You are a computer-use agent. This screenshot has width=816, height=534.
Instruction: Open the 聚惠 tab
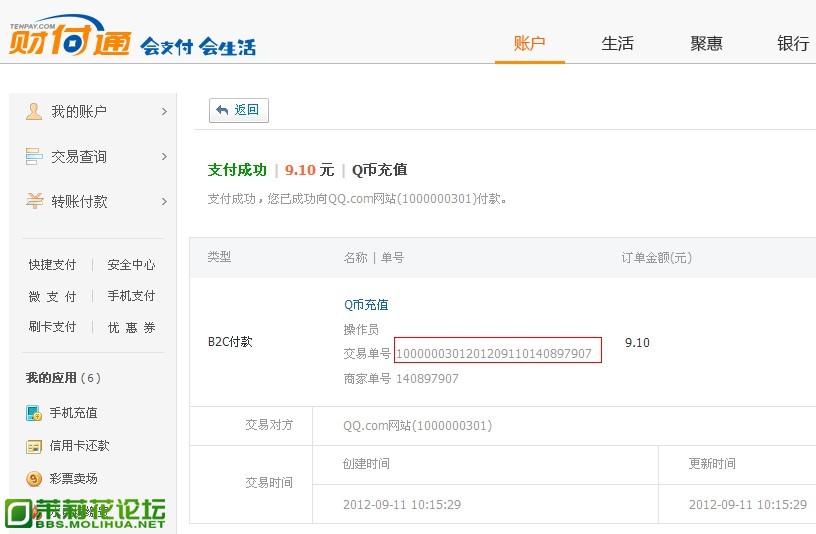tap(706, 44)
